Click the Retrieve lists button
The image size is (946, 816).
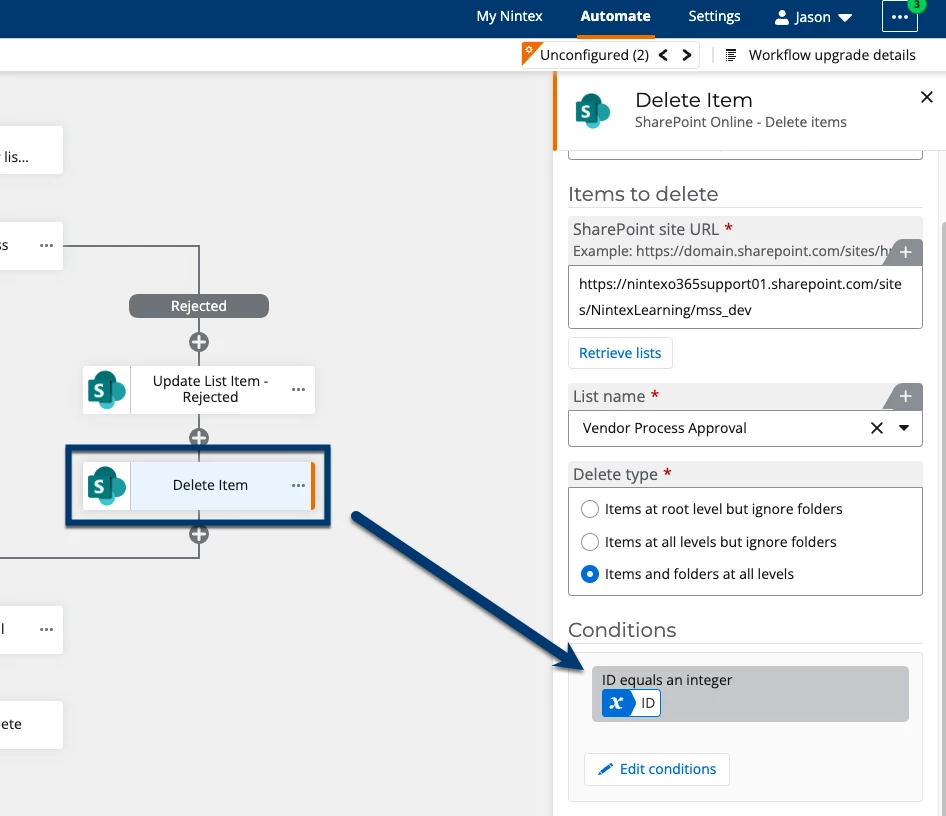620,353
